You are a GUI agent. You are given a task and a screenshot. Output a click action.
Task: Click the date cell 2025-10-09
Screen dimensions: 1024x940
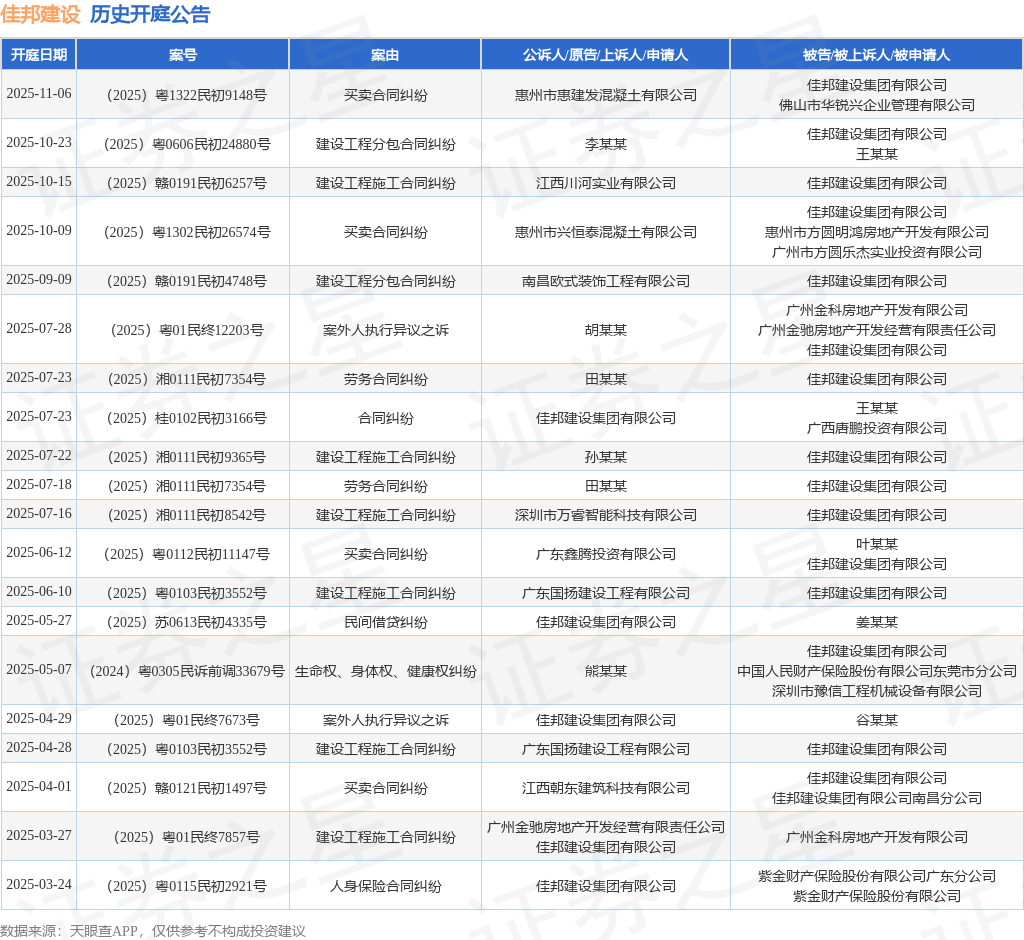tap(39, 230)
